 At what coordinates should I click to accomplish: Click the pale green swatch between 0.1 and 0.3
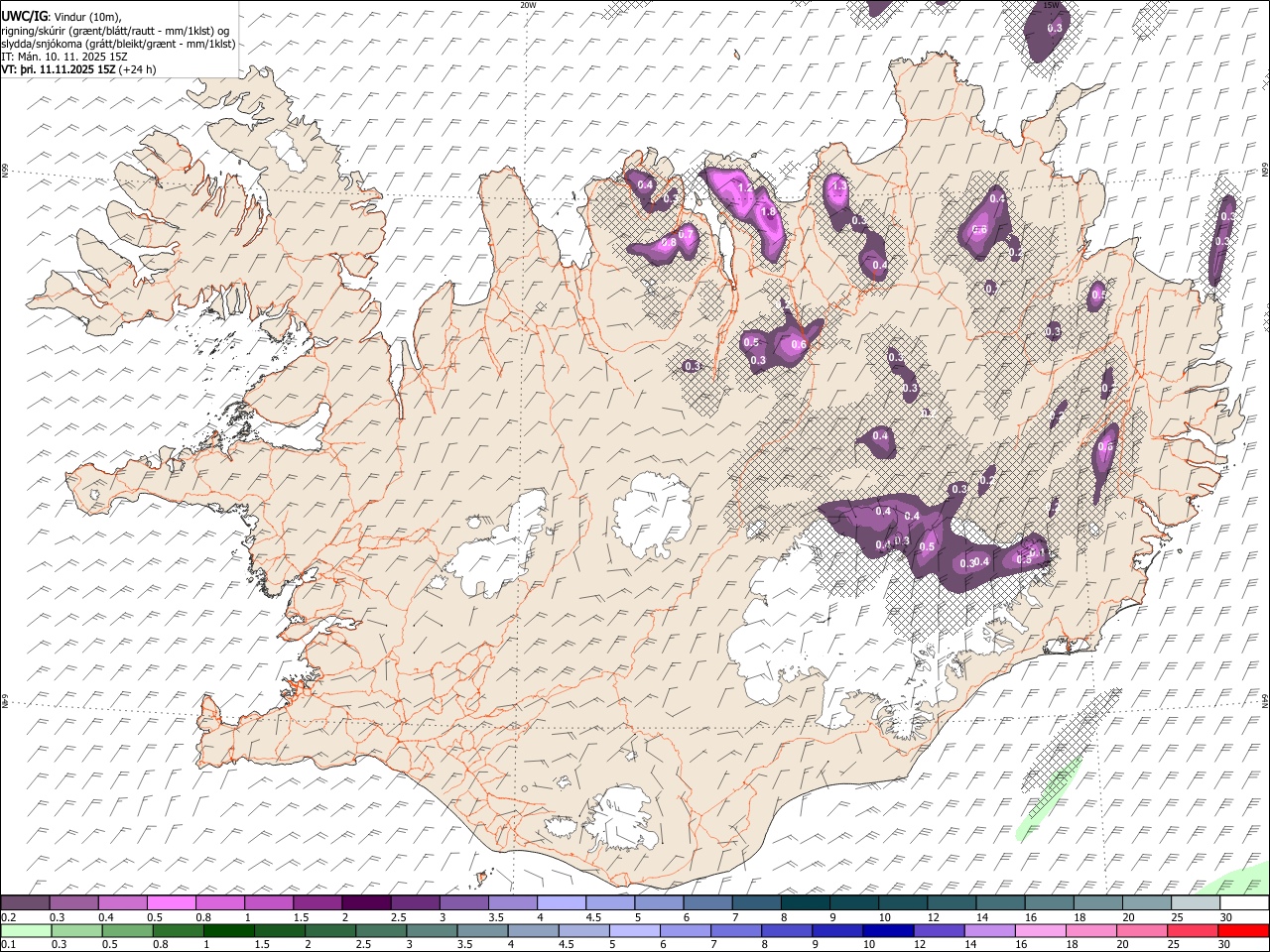26,930
